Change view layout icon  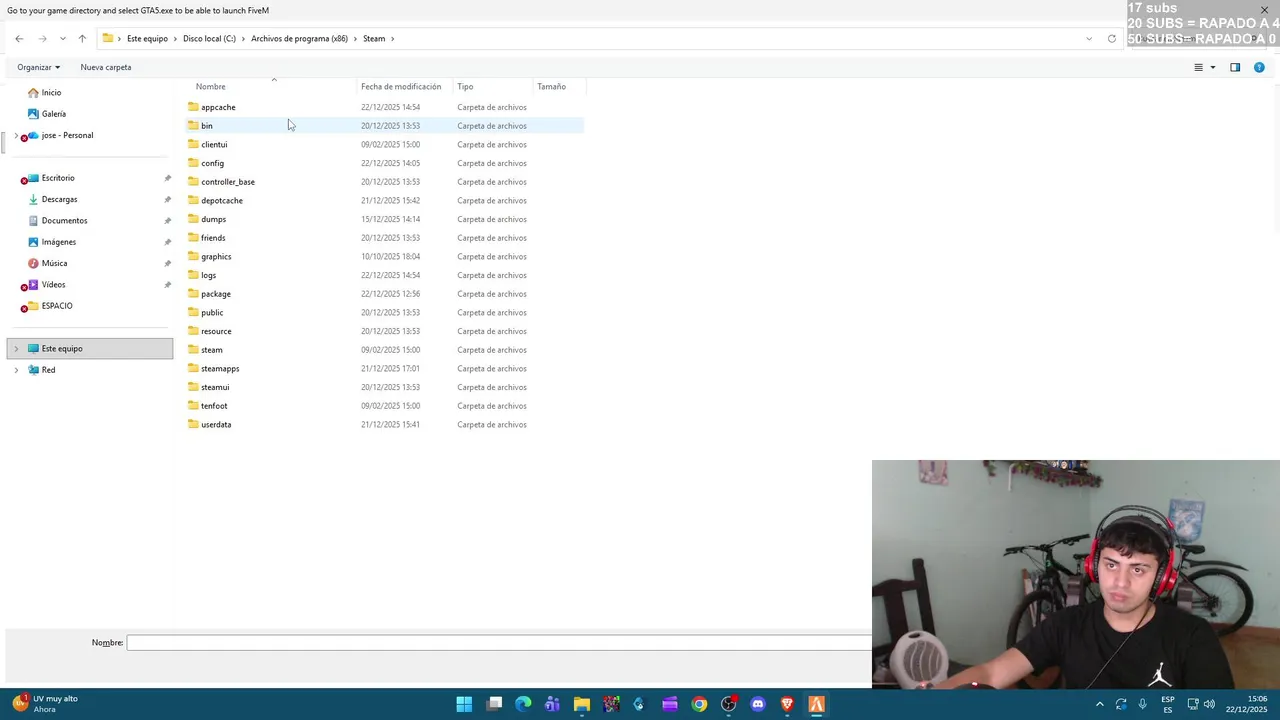(x=1198, y=68)
